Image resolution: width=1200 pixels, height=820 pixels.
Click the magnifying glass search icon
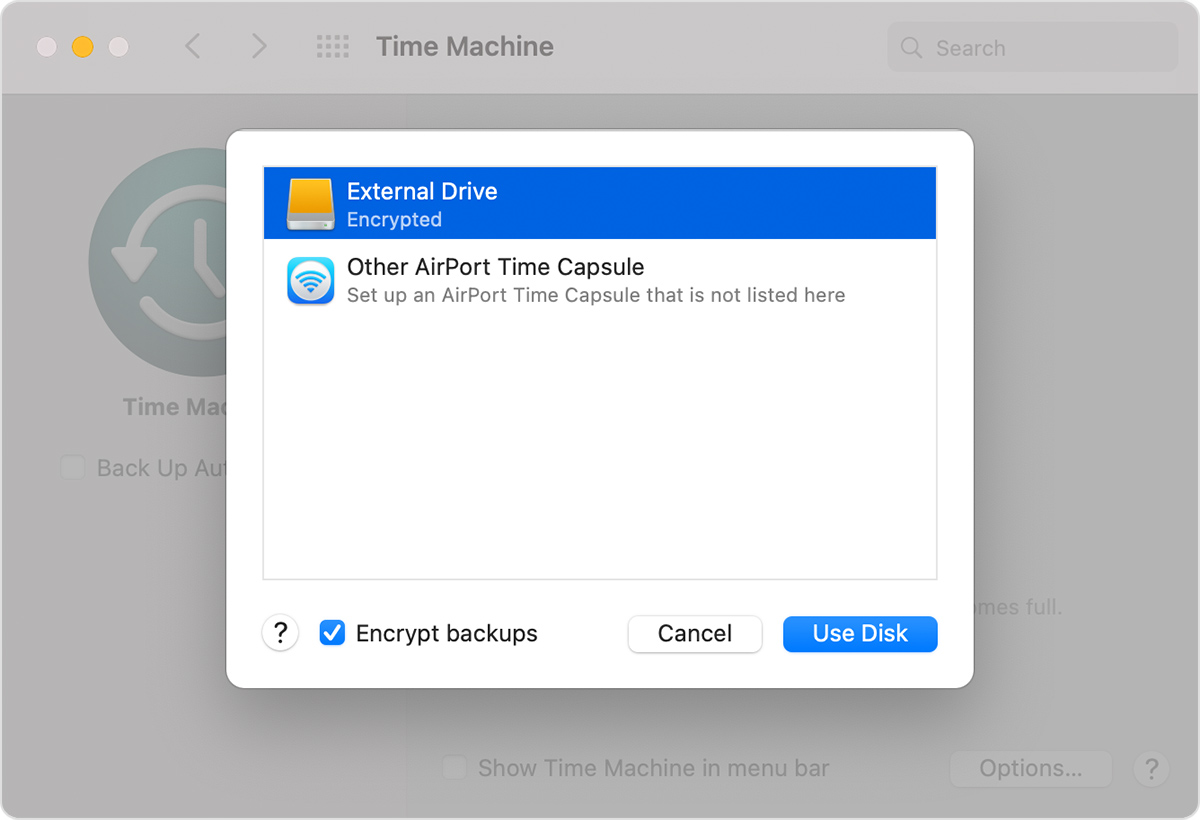pos(911,47)
